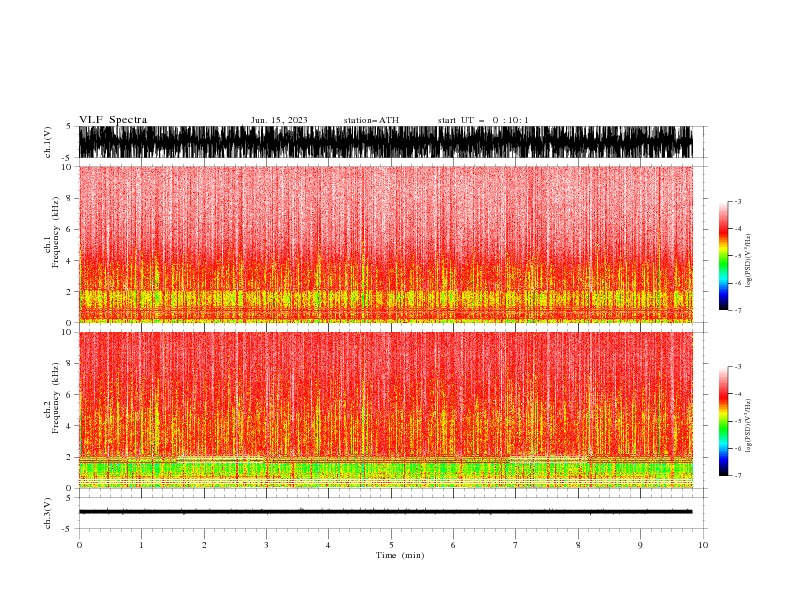Click the ch.3 flat waveform trace

tap(385, 512)
